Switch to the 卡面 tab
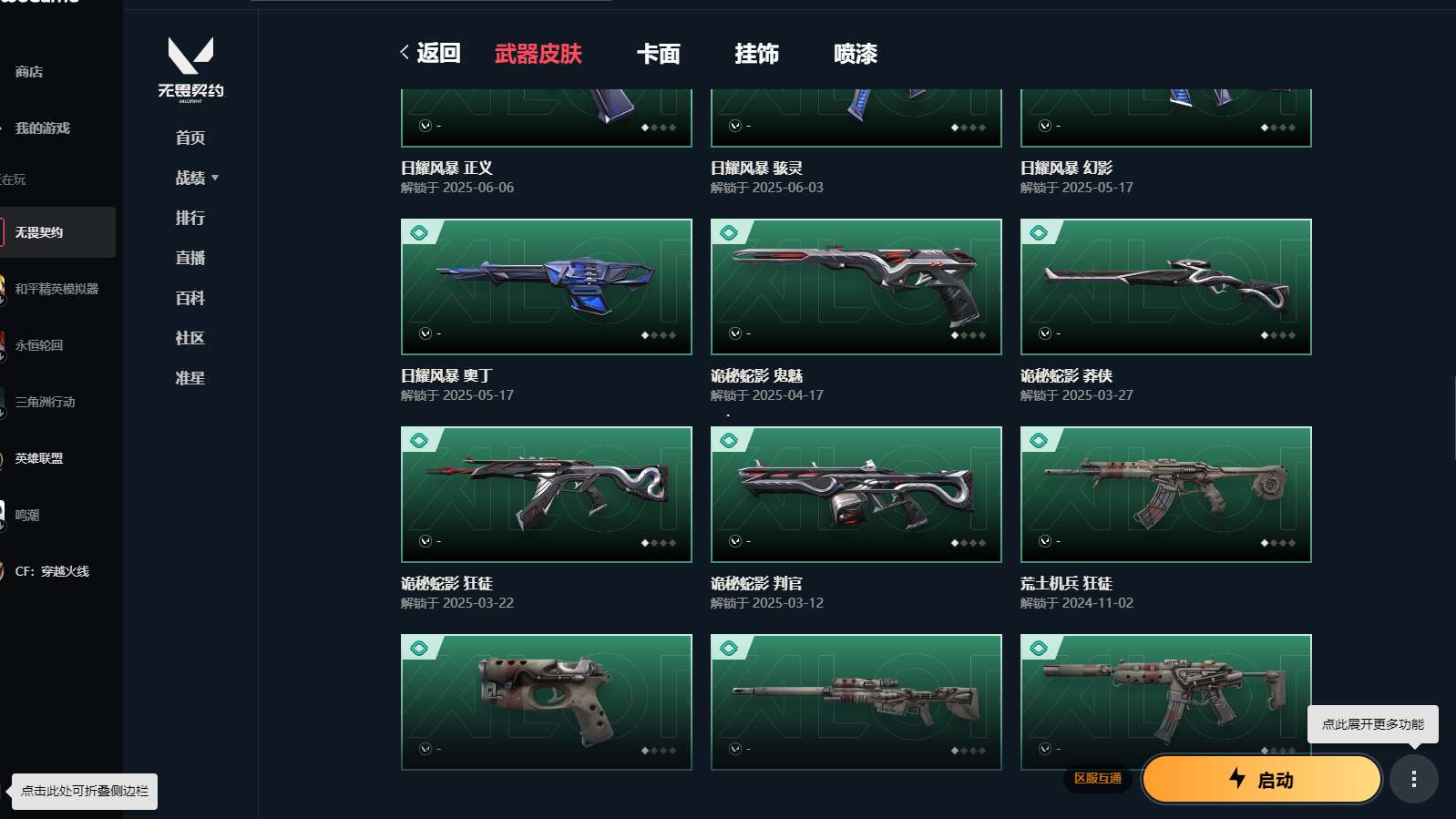This screenshot has height=819, width=1456. coord(658,54)
